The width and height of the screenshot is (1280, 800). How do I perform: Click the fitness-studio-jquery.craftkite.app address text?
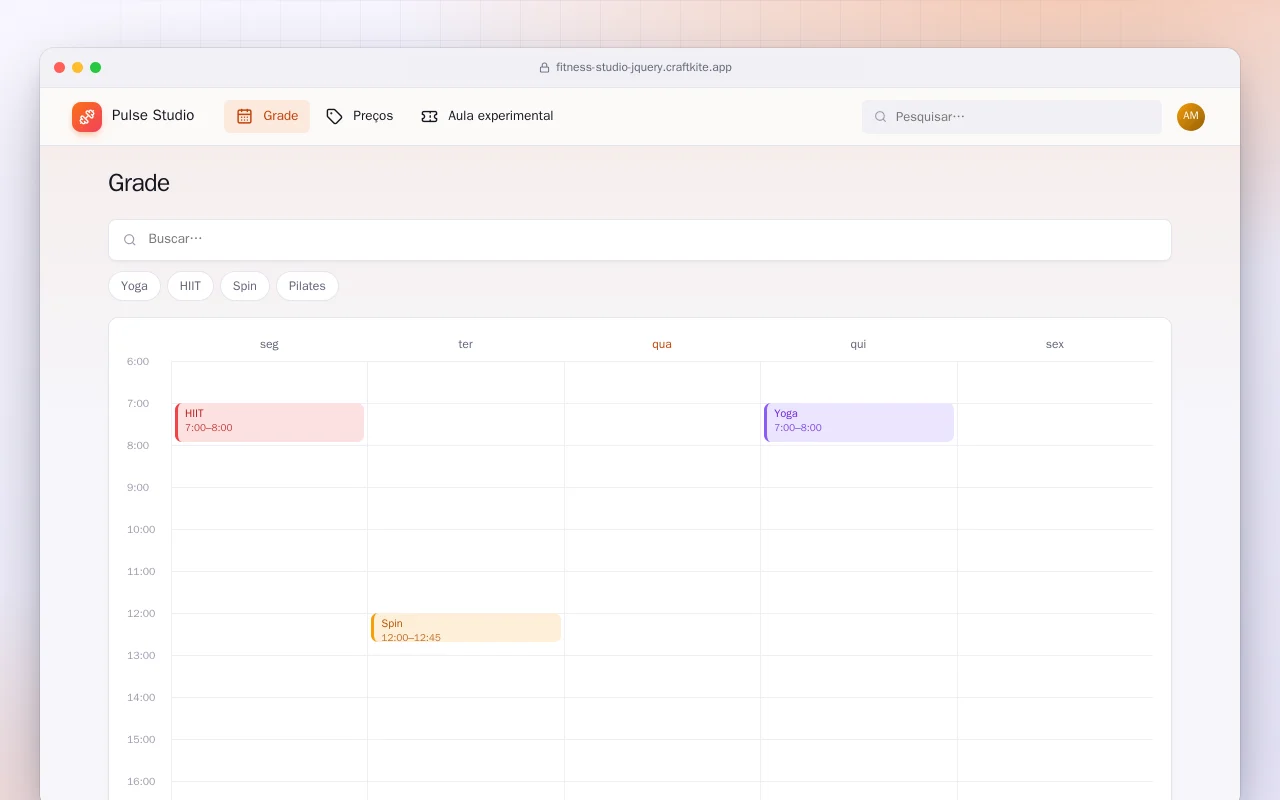tap(644, 68)
